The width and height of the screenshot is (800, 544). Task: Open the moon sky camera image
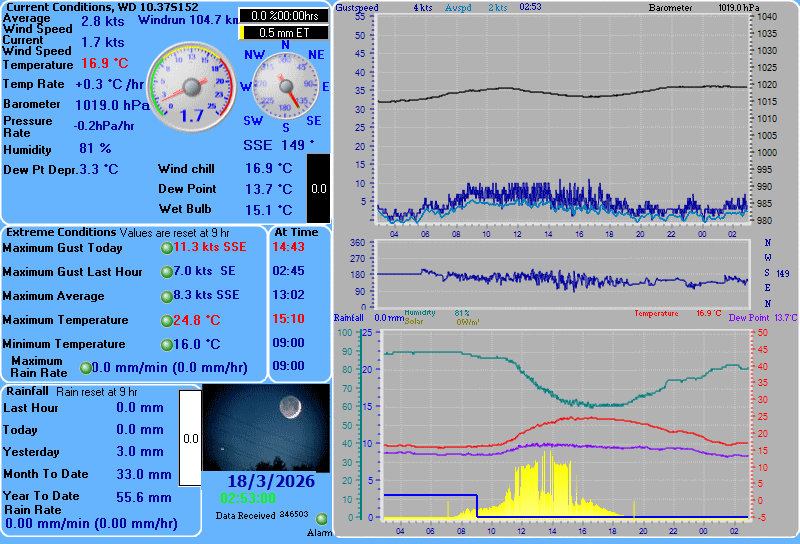point(266,427)
